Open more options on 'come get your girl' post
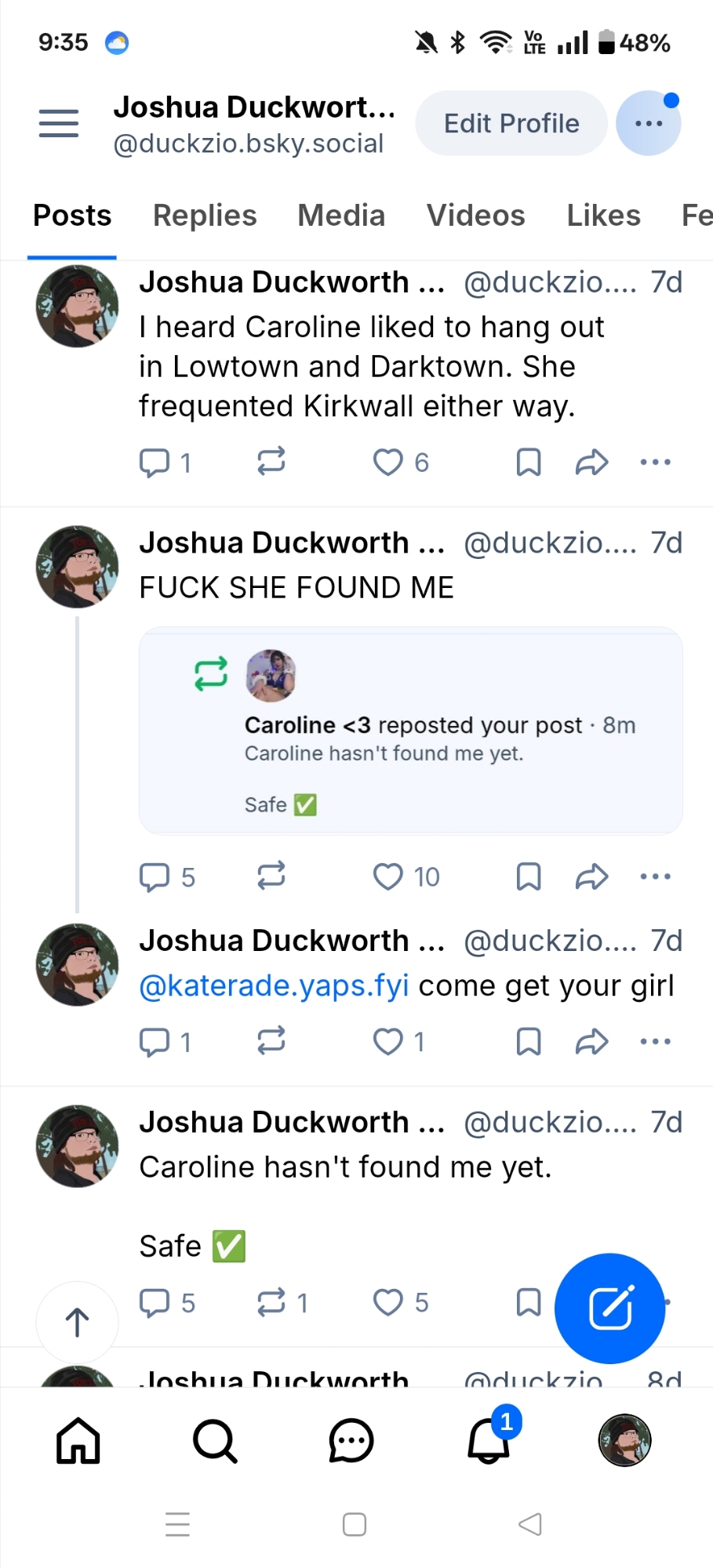 [x=655, y=1041]
